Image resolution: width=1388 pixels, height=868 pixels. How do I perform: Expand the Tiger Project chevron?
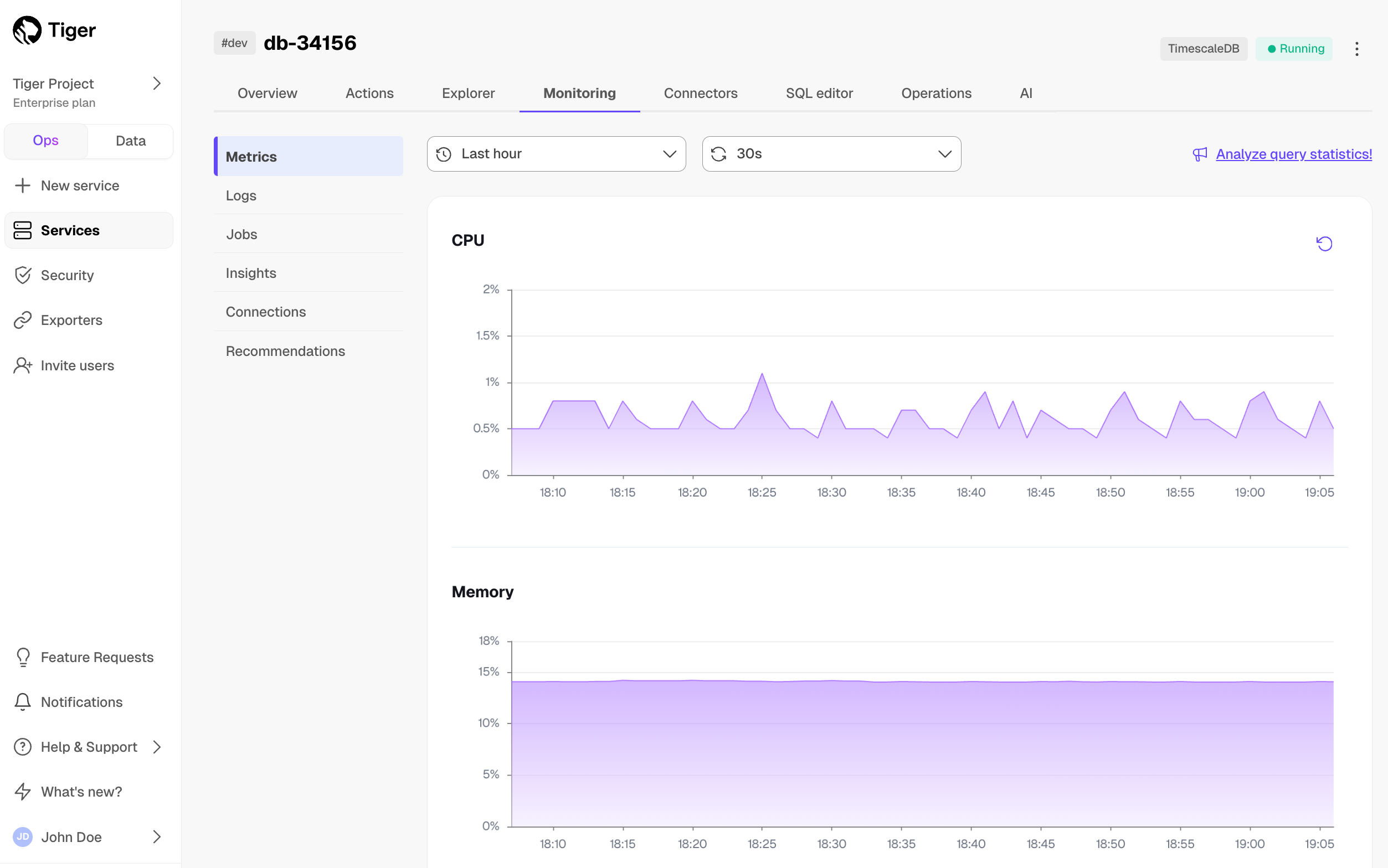coord(157,84)
